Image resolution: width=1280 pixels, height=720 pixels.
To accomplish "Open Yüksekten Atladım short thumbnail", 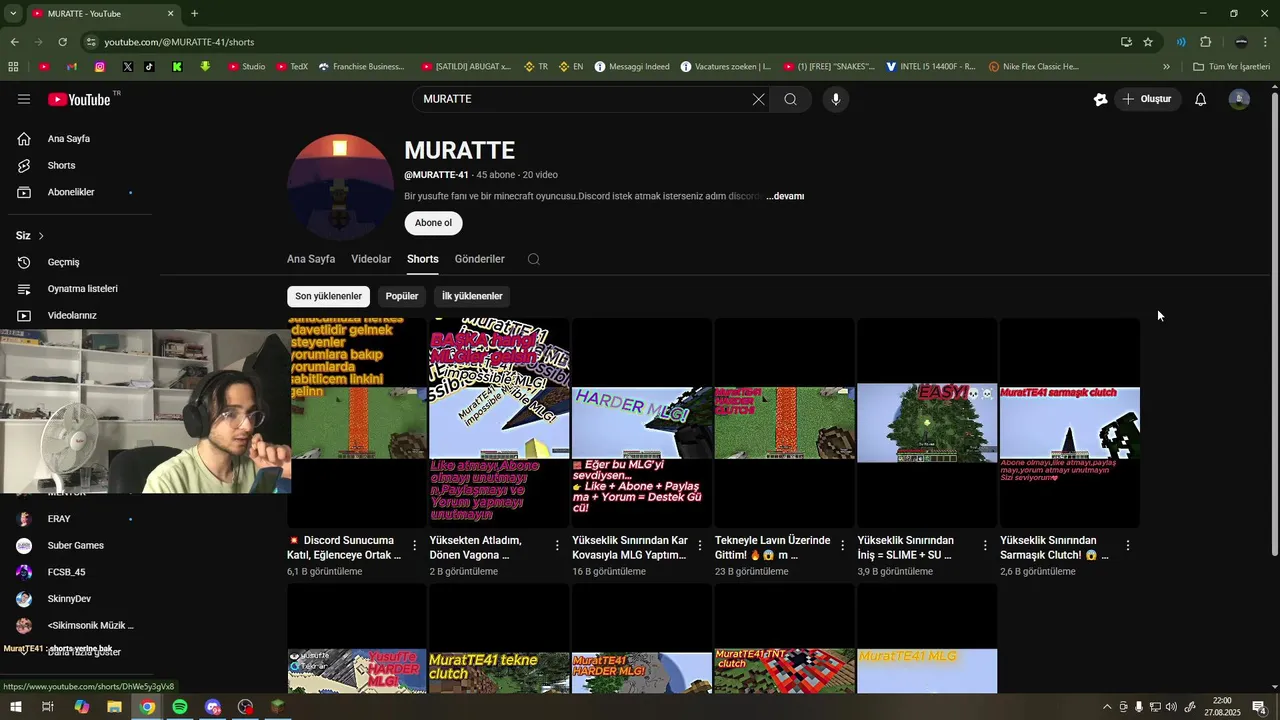I will click(499, 423).
